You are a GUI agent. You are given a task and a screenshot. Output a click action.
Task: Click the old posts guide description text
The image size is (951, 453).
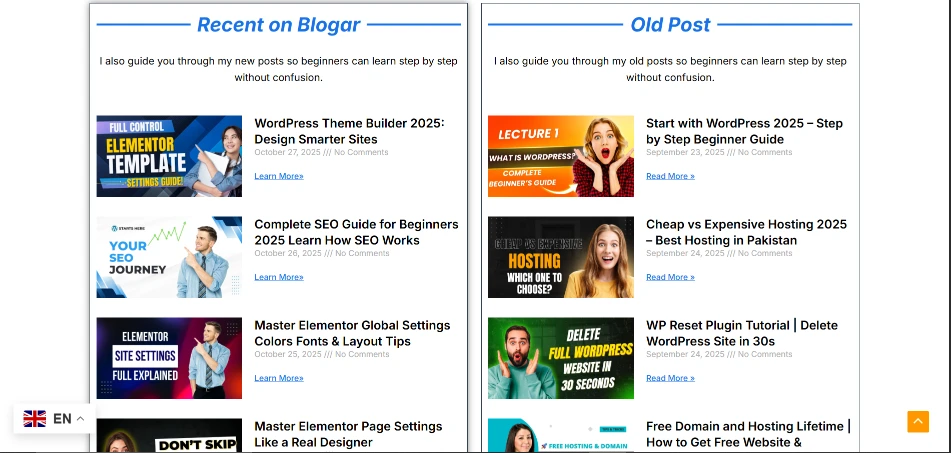pos(670,69)
